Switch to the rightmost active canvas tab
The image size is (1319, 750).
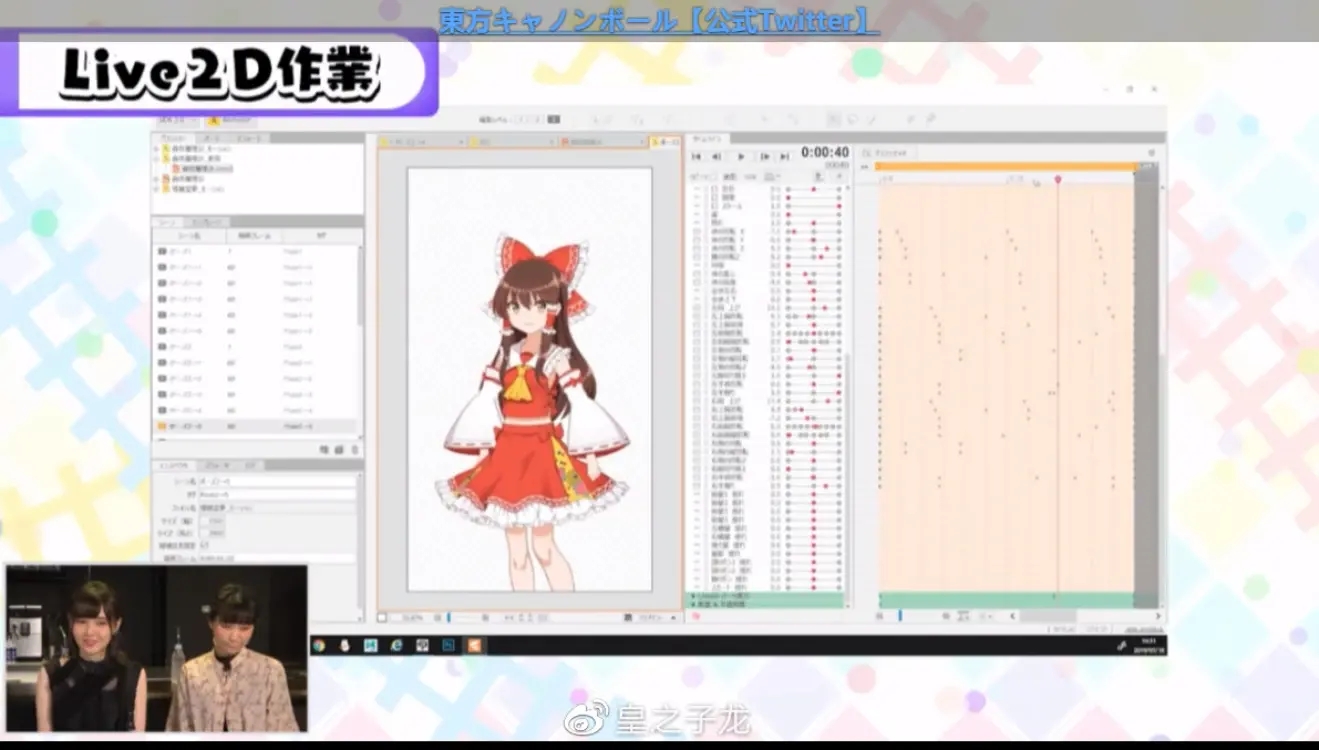click(x=664, y=143)
